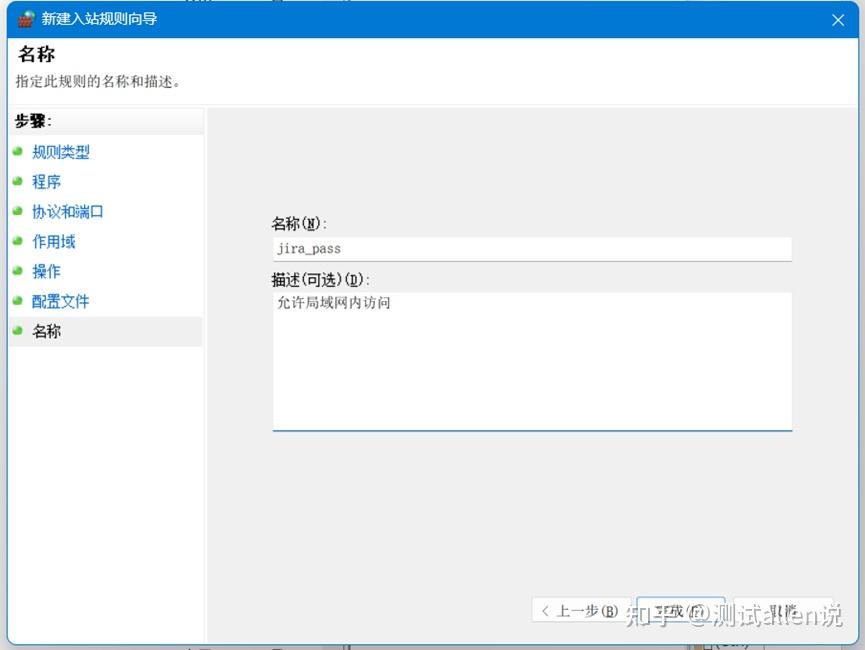Select 协议和端口 in the steps list
This screenshot has height=650, width=865.
68,212
